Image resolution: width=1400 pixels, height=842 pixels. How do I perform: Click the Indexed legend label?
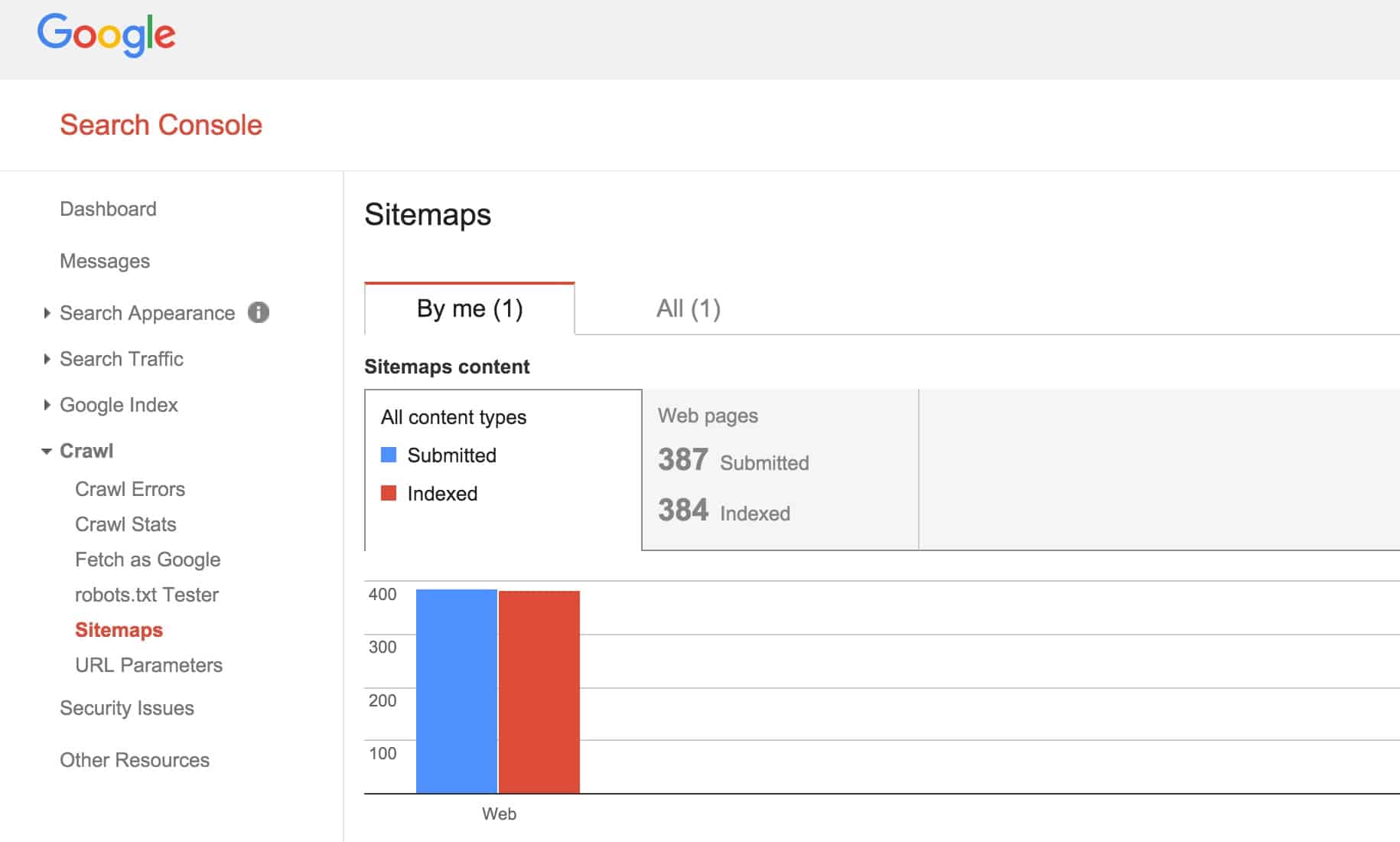click(442, 494)
